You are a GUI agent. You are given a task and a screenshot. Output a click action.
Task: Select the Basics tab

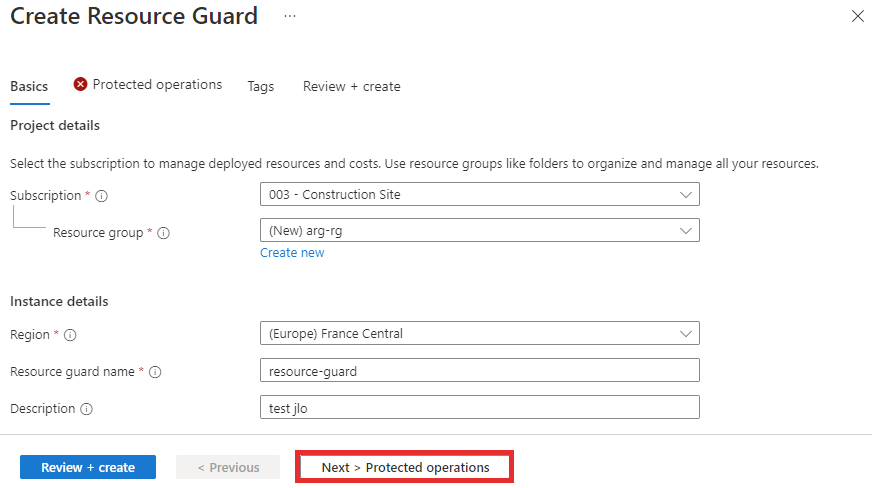click(29, 87)
